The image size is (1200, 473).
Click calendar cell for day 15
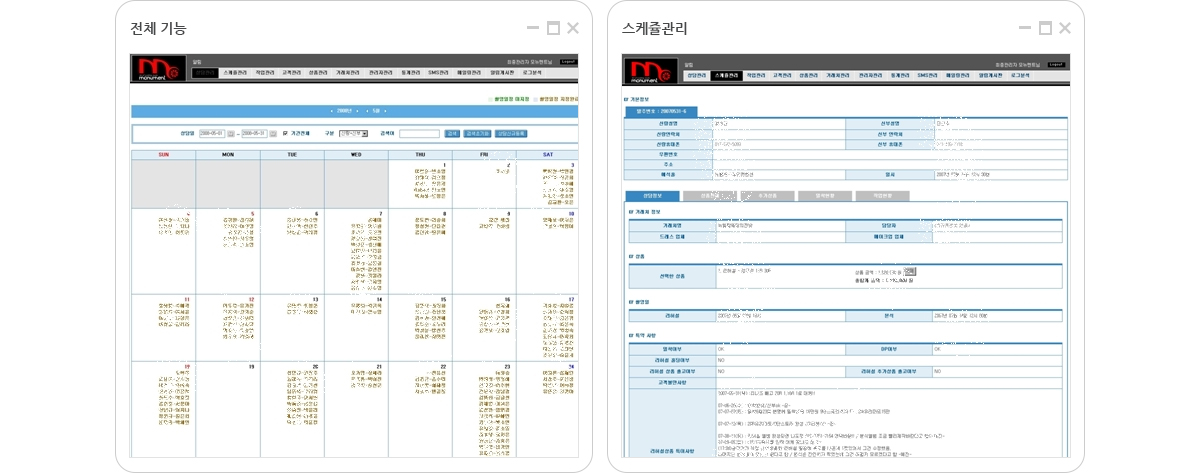(x=420, y=326)
